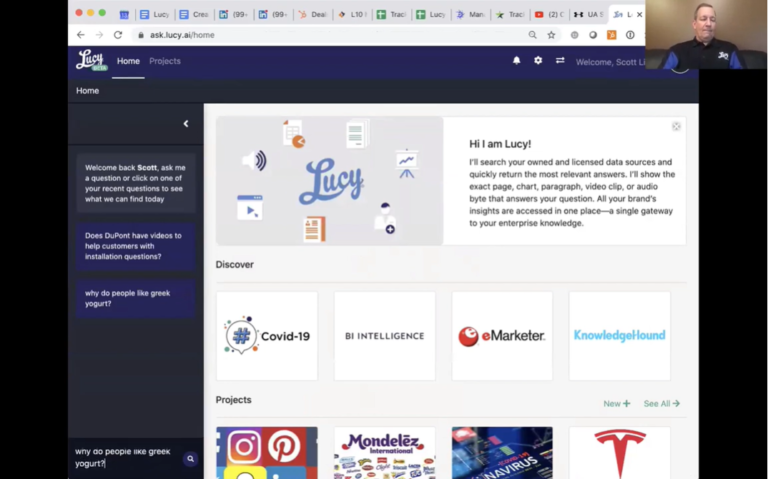The height and width of the screenshot is (479, 768).
Task: Click 'Welcome, Scott' user menu
Action: click(x=610, y=62)
